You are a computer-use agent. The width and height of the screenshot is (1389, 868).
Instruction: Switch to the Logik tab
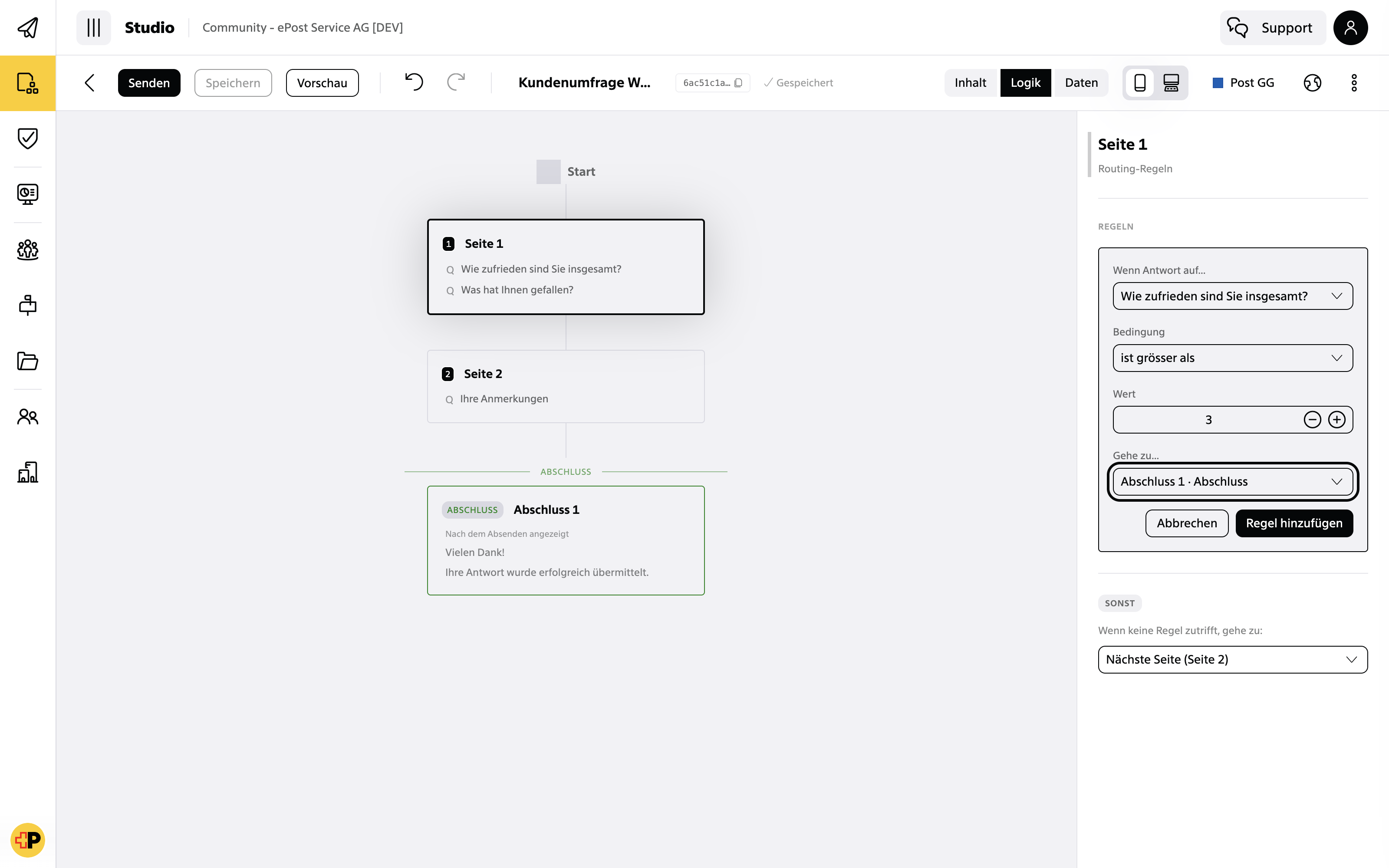coord(1025,82)
